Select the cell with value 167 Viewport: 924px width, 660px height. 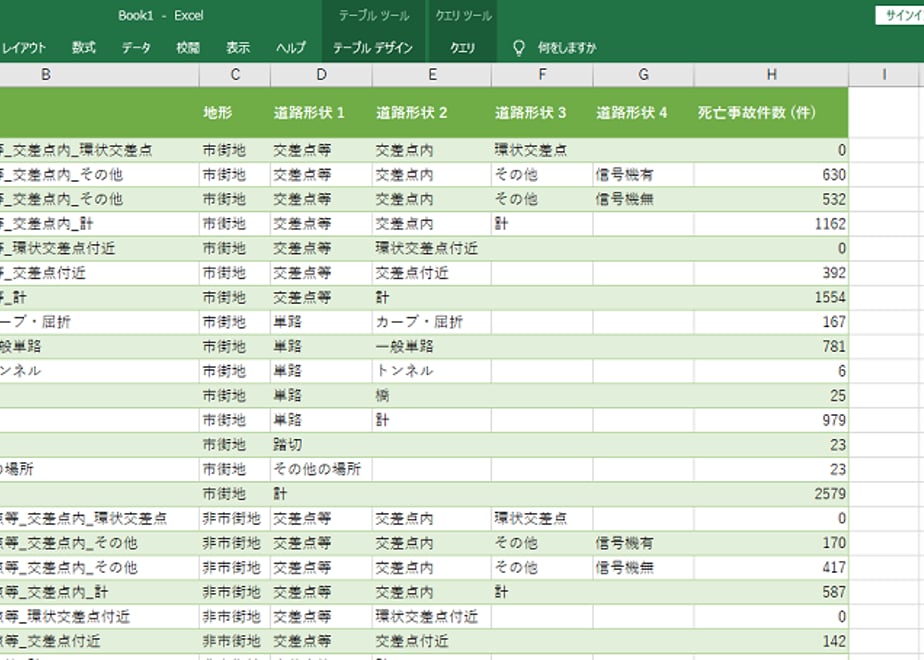click(771, 322)
